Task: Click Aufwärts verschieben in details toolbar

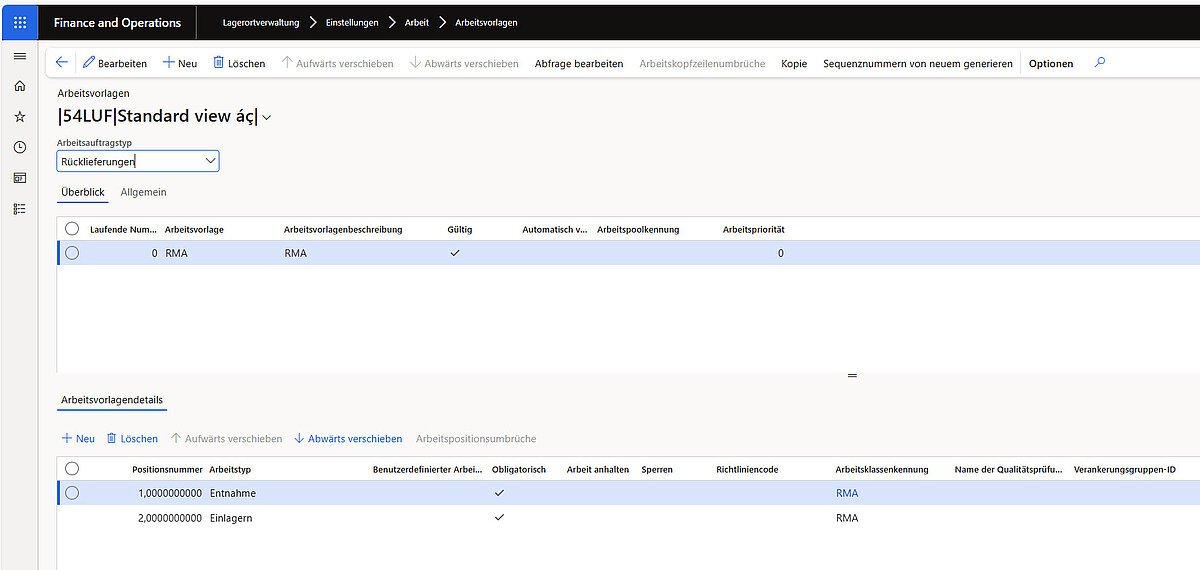Action: click(226, 439)
